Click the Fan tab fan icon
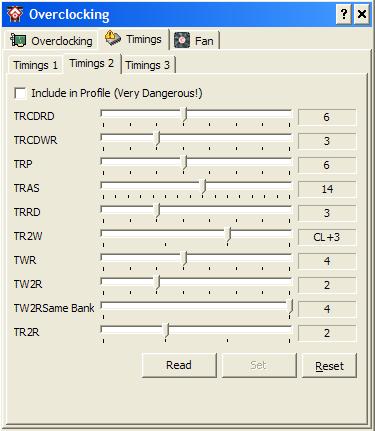This screenshot has height=431, width=375. click(x=182, y=40)
